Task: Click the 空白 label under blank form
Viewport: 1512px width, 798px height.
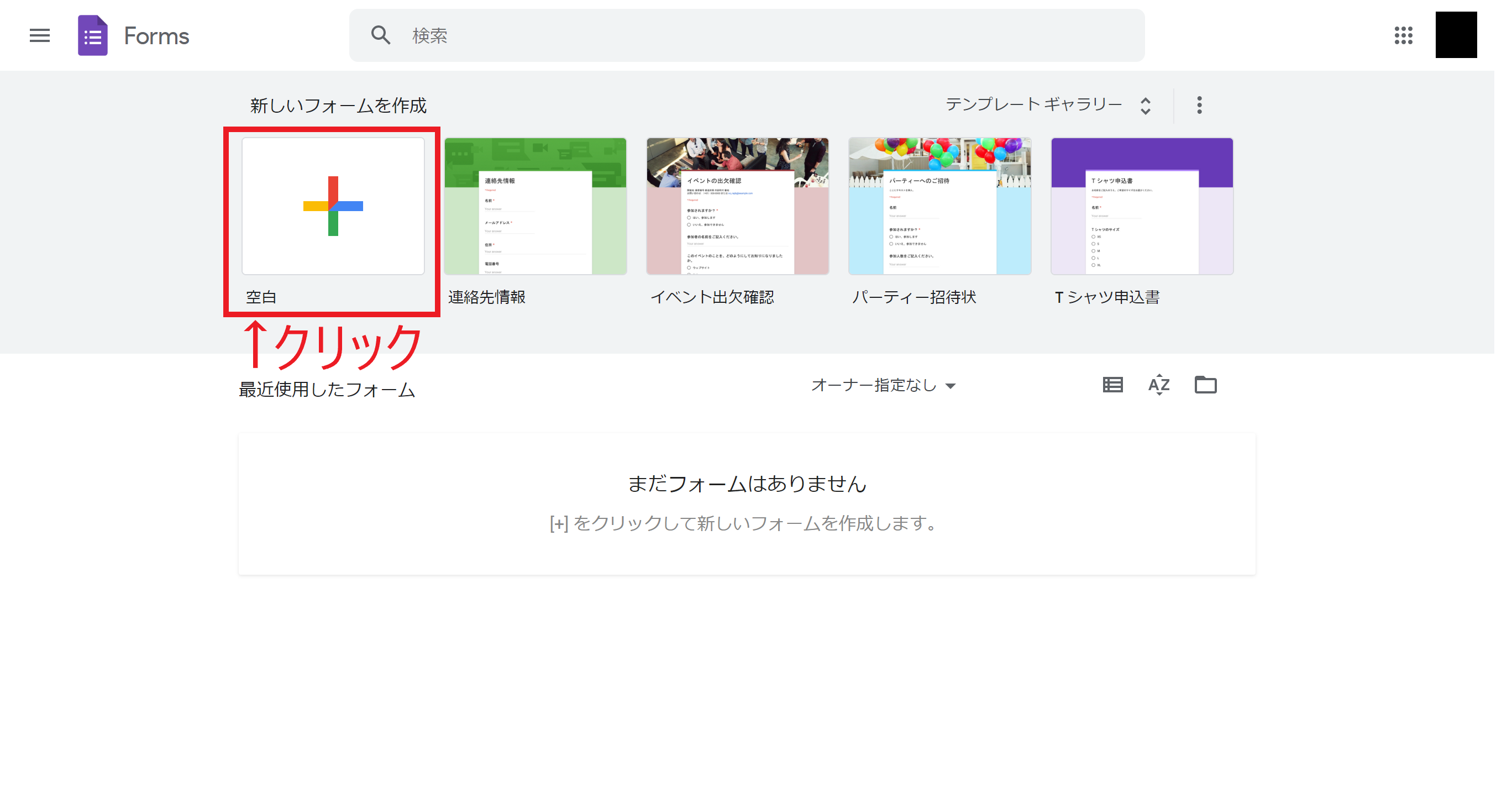Action: 261,297
